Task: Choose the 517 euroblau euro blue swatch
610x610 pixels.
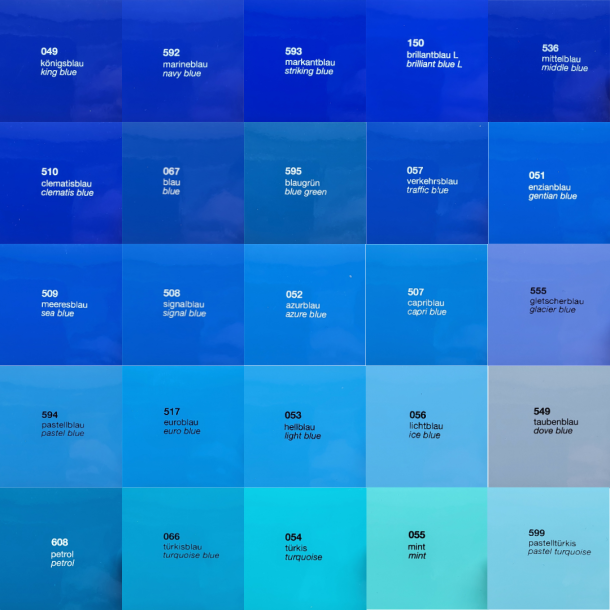Action: tap(183, 427)
